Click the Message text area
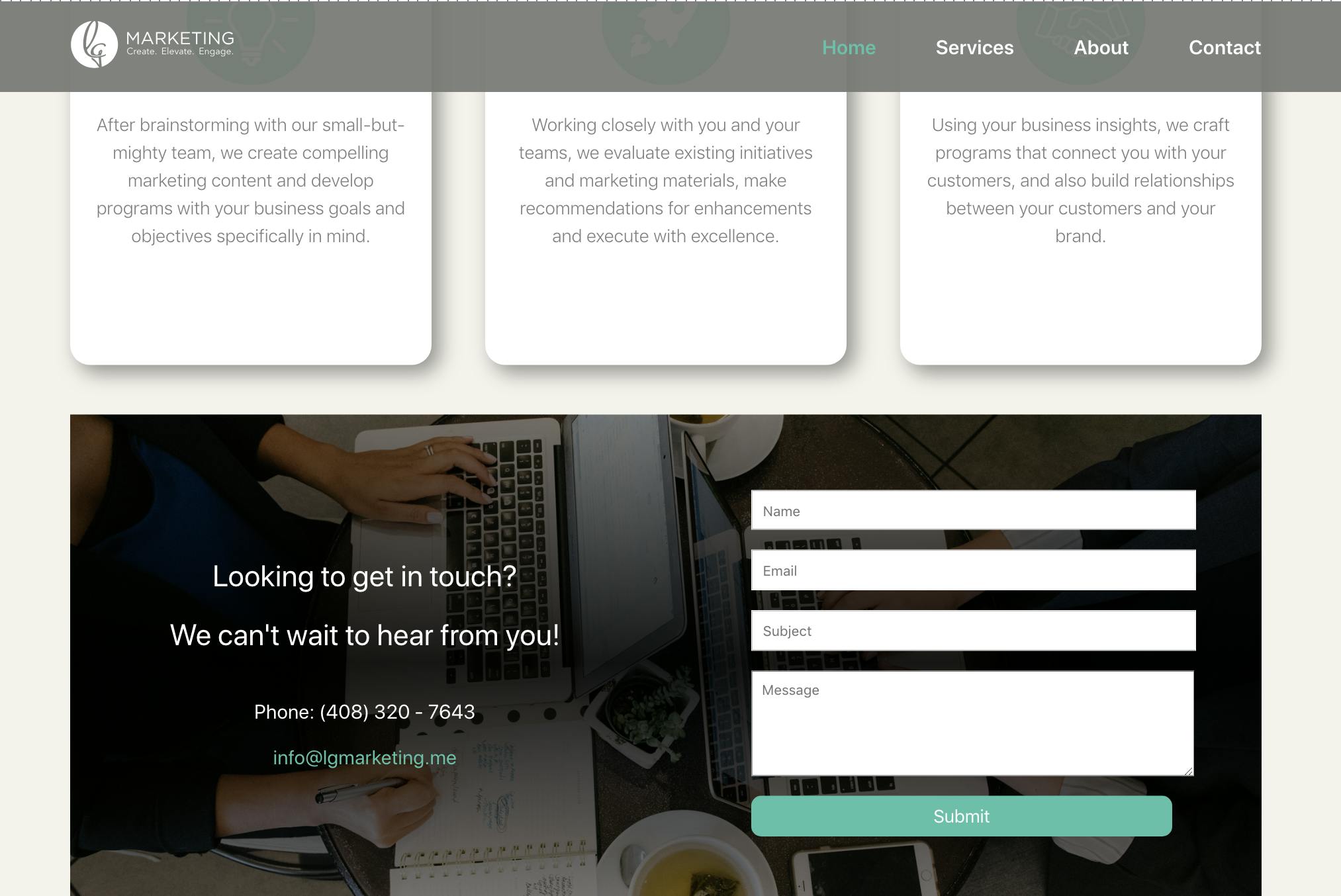The width and height of the screenshot is (1341, 896). click(x=972, y=722)
